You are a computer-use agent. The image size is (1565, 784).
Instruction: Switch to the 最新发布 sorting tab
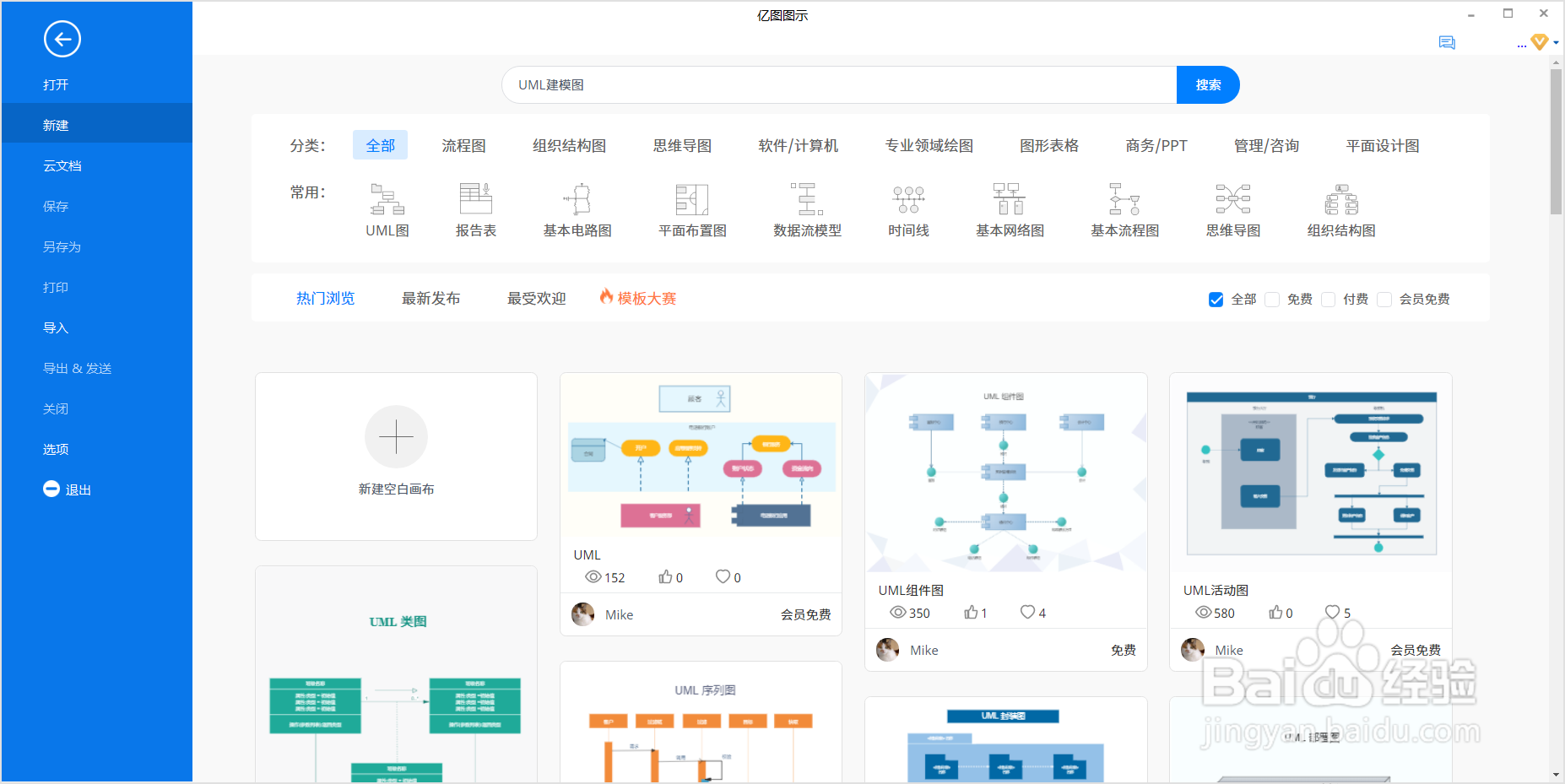pos(431,297)
